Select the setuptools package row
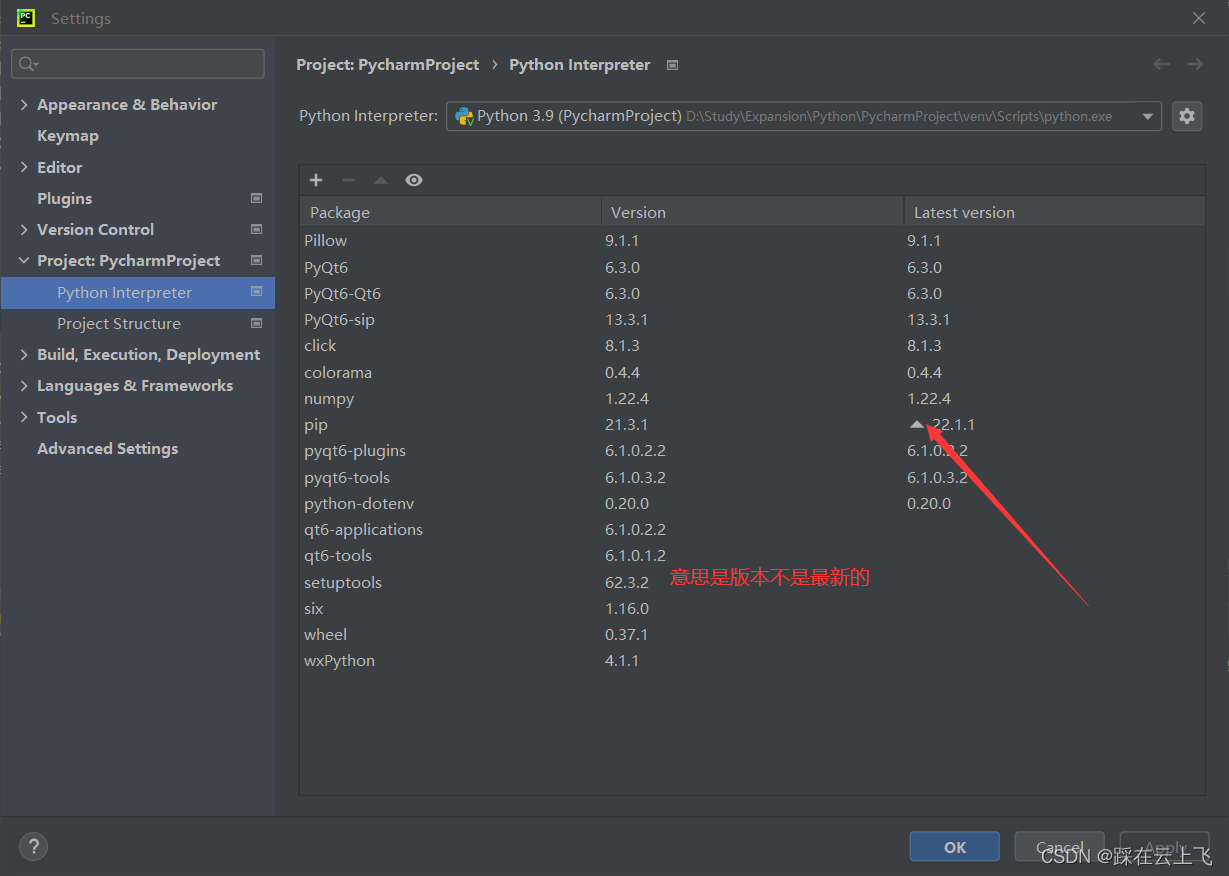 coord(752,582)
